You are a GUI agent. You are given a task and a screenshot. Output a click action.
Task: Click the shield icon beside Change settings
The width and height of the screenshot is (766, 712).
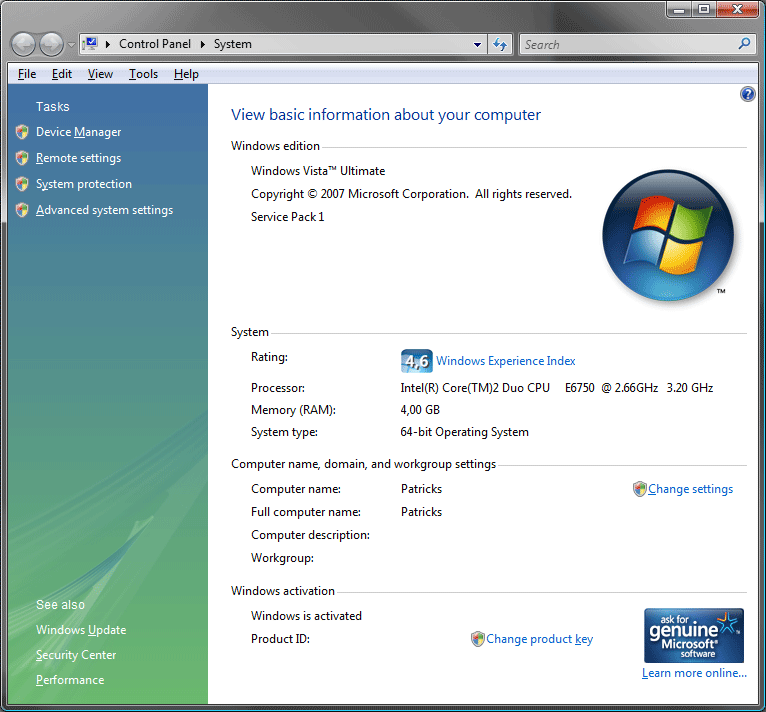tap(639, 489)
